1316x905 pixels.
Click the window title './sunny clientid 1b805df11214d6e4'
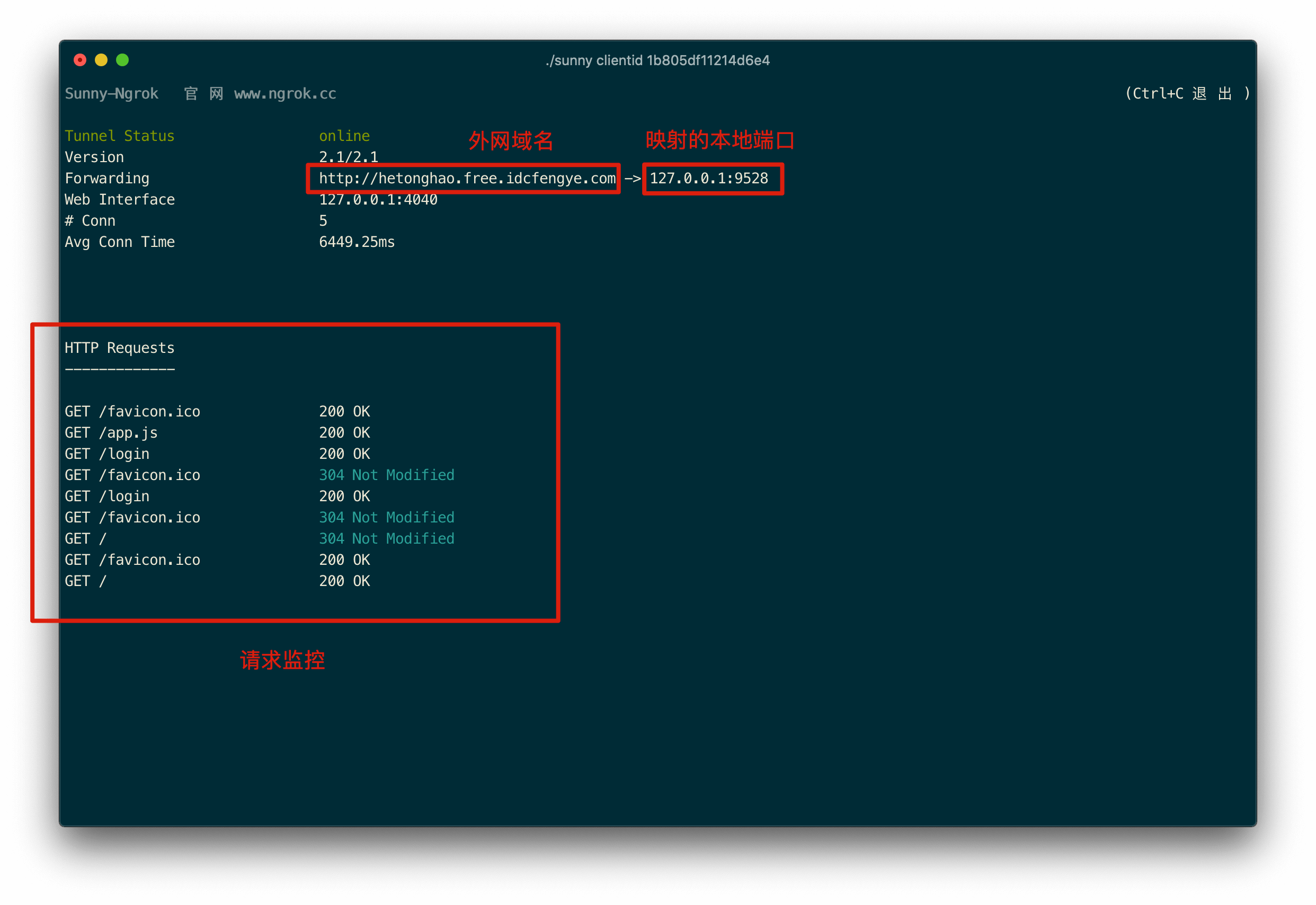point(657,60)
